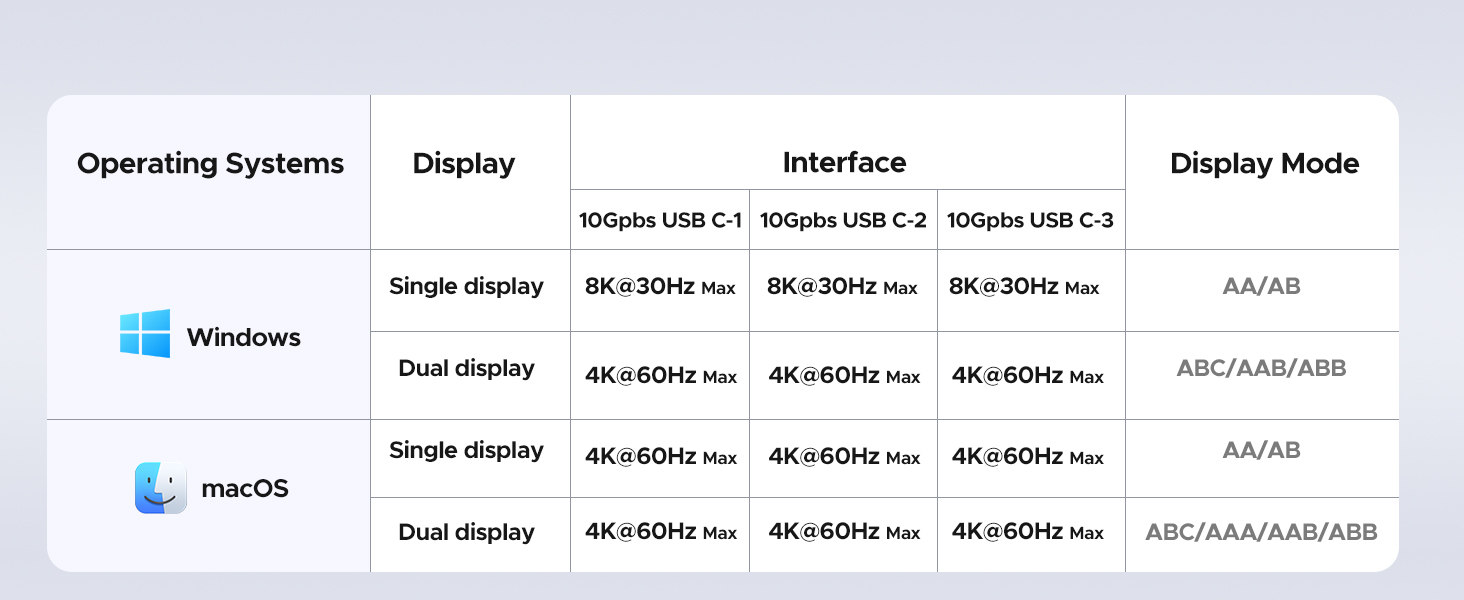The image size is (1464, 600).
Task: Click the 10Gpbs USB C-3 subheader
Action: coord(1030,220)
